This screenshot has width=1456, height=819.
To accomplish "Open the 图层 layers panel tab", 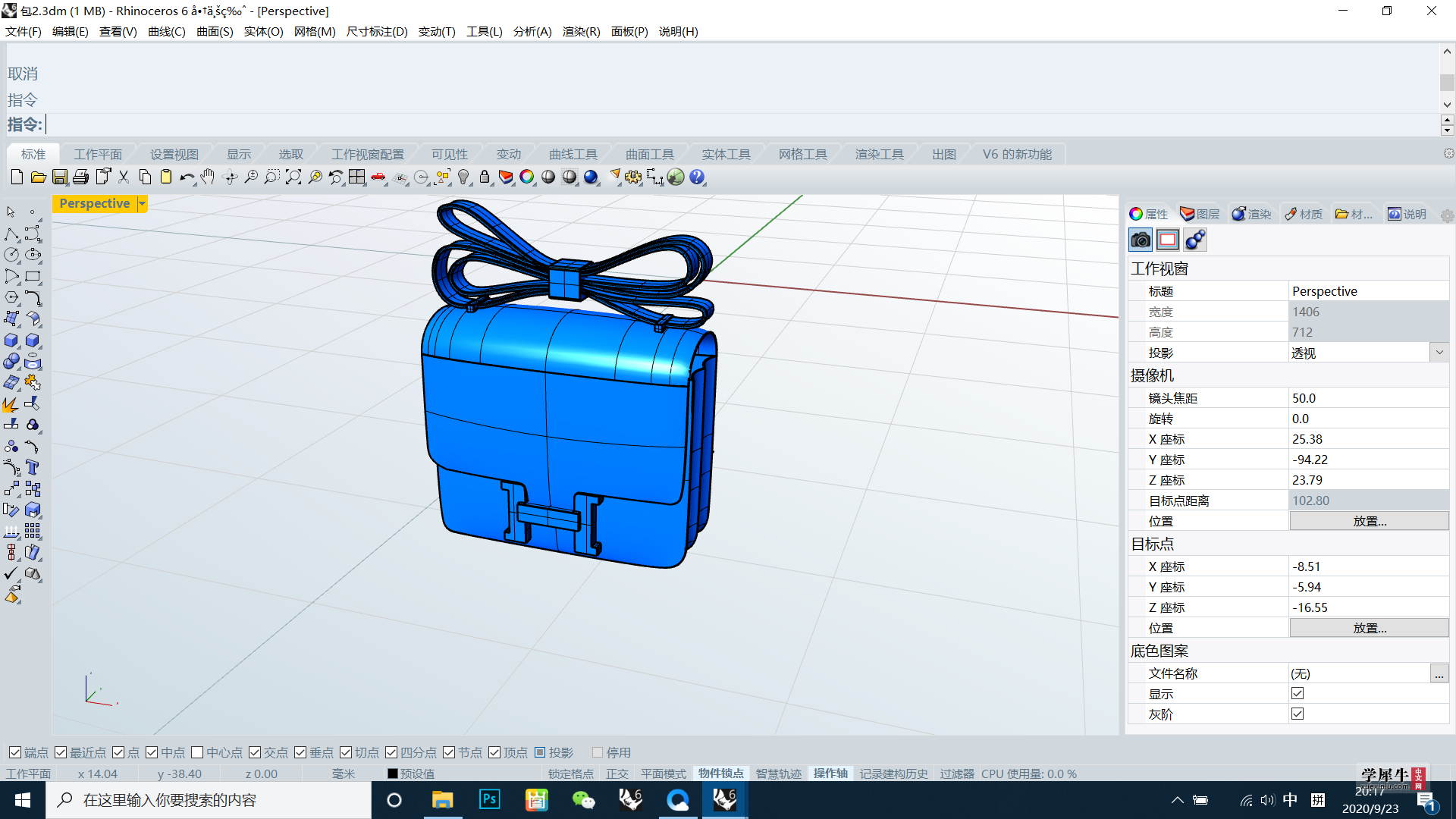I will pos(1200,214).
